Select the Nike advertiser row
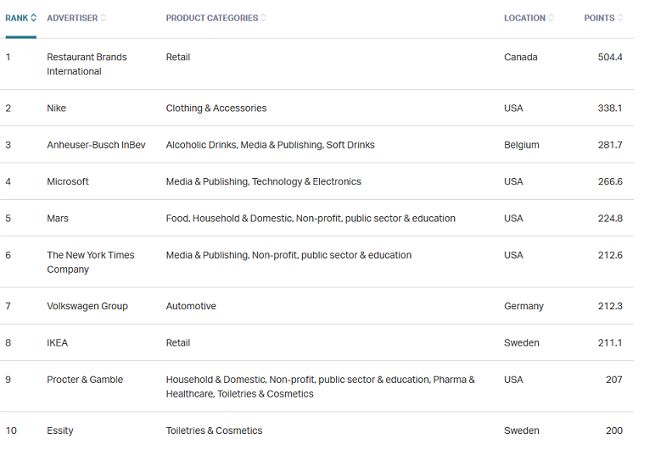Image resolution: width=655 pixels, height=461 pixels. pyautogui.click(x=57, y=108)
